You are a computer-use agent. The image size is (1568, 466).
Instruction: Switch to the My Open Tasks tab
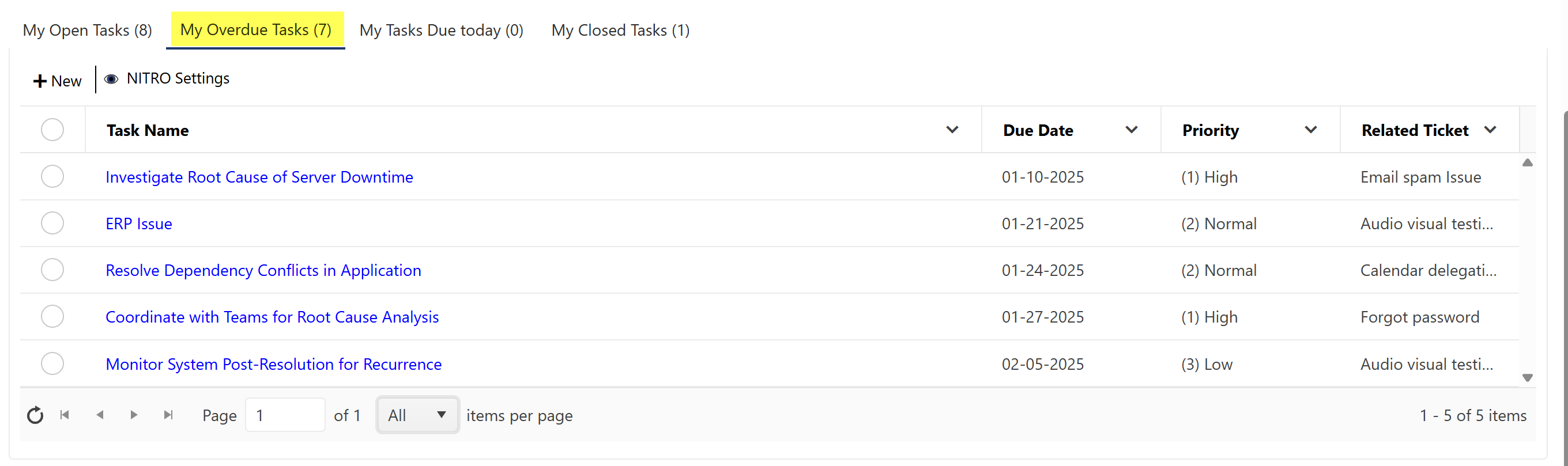87,30
